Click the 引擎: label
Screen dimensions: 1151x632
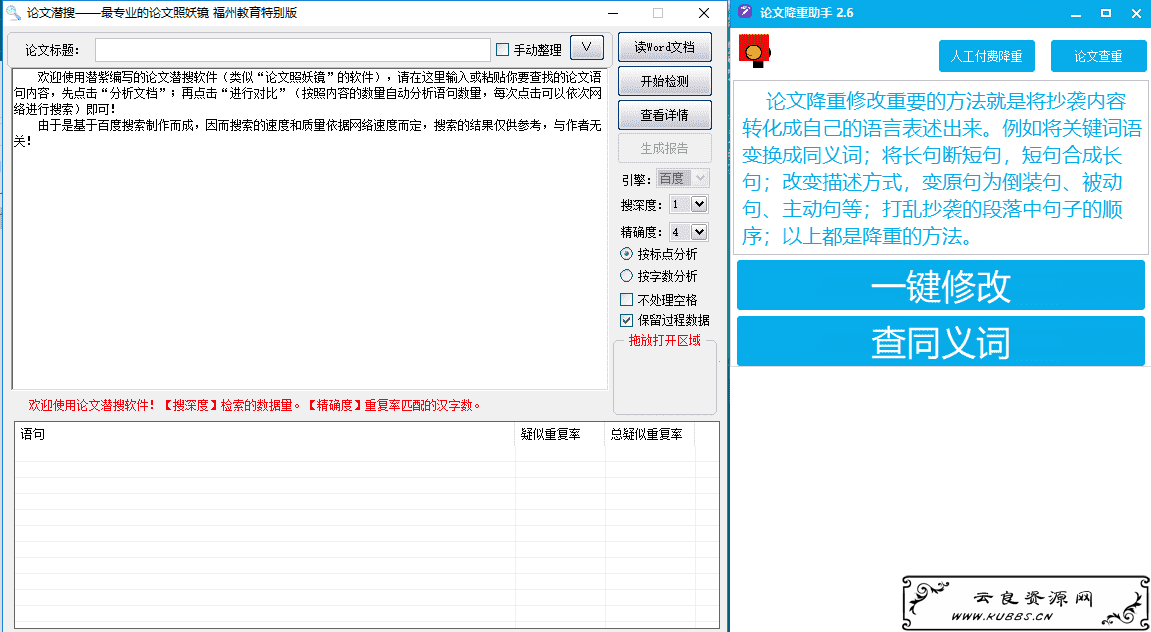click(x=636, y=178)
